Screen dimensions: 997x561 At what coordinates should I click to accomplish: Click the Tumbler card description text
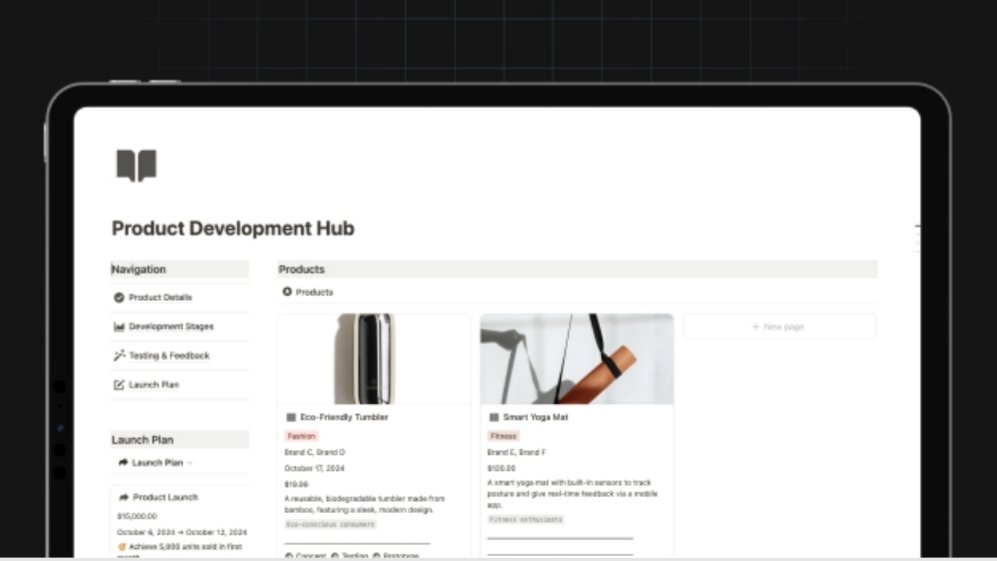coord(365,504)
